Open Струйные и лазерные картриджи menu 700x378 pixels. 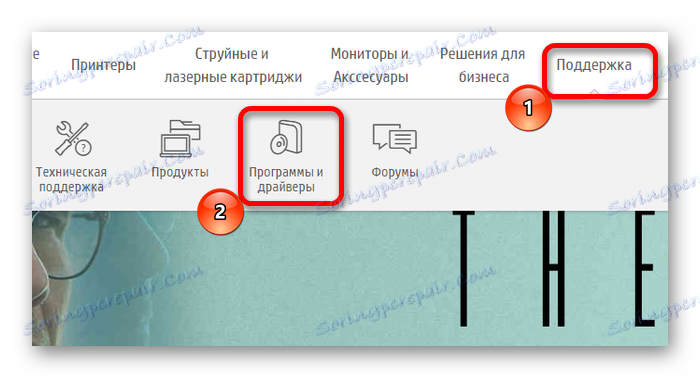[233, 65]
